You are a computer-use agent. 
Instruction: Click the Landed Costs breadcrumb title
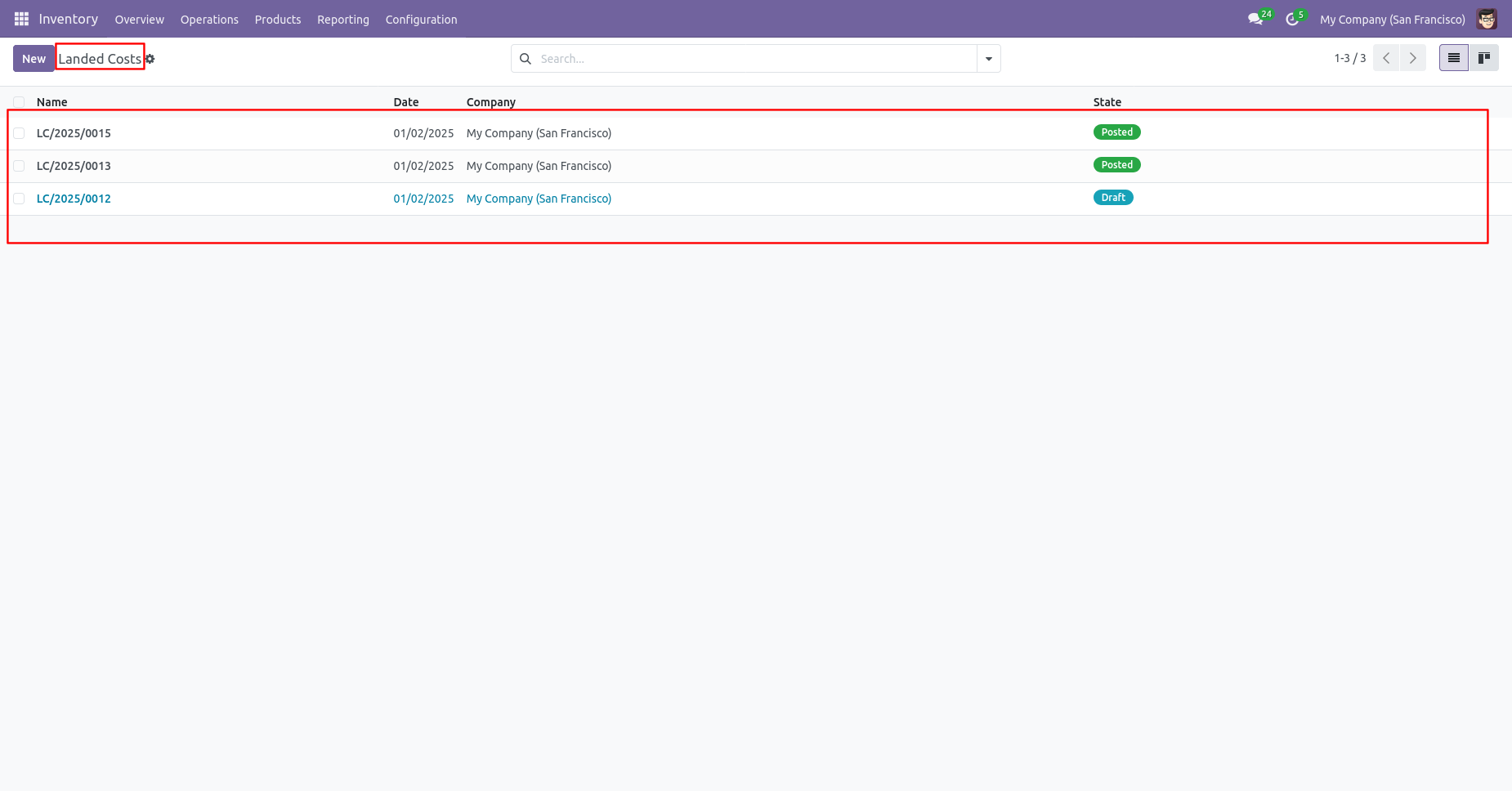[100, 59]
